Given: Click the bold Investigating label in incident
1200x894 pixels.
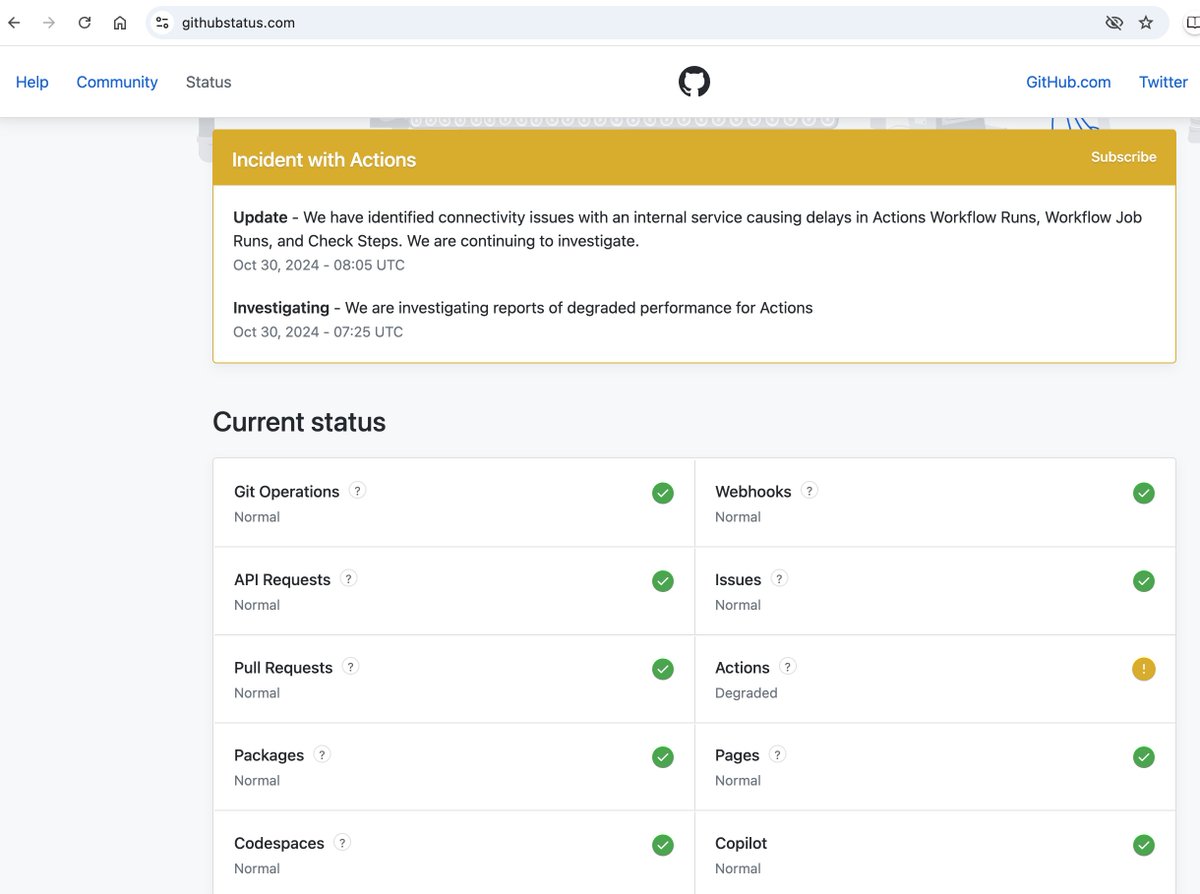Looking at the screenshot, I should click(281, 308).
